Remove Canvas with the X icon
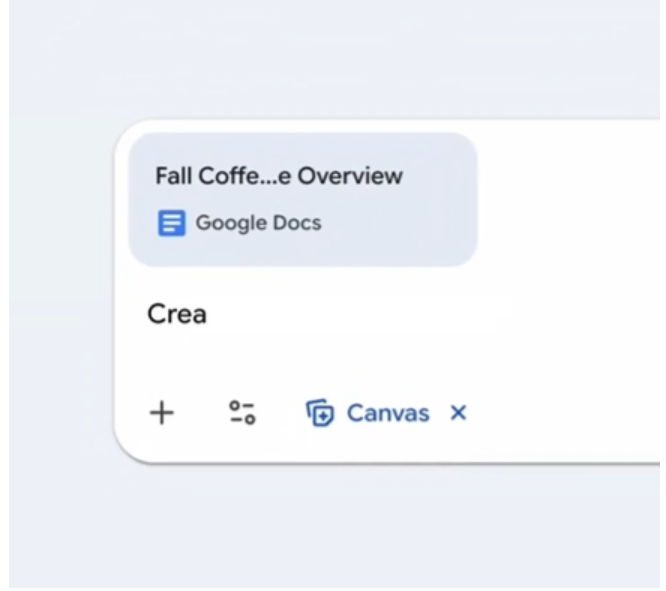This screenshot has width=666, height=591. (458, 413)
